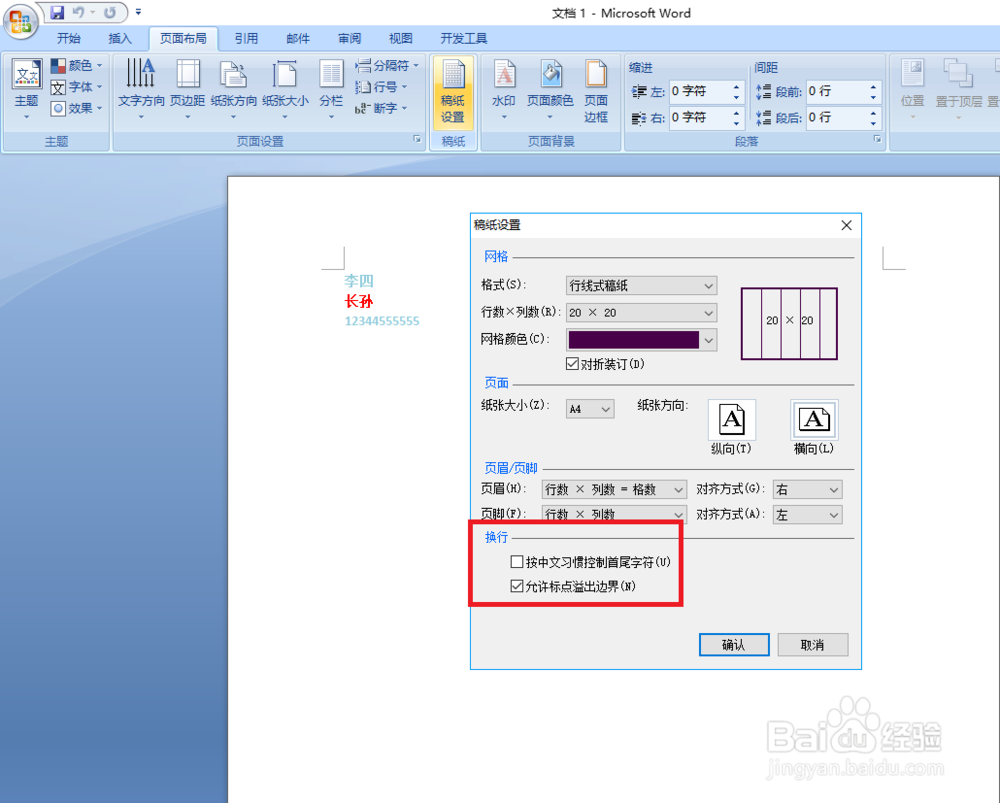Image resolution: width=1000 pixels, height=803 pixels.
Task: Increase left indent stepper up arrow
Action: pos(737,87)
